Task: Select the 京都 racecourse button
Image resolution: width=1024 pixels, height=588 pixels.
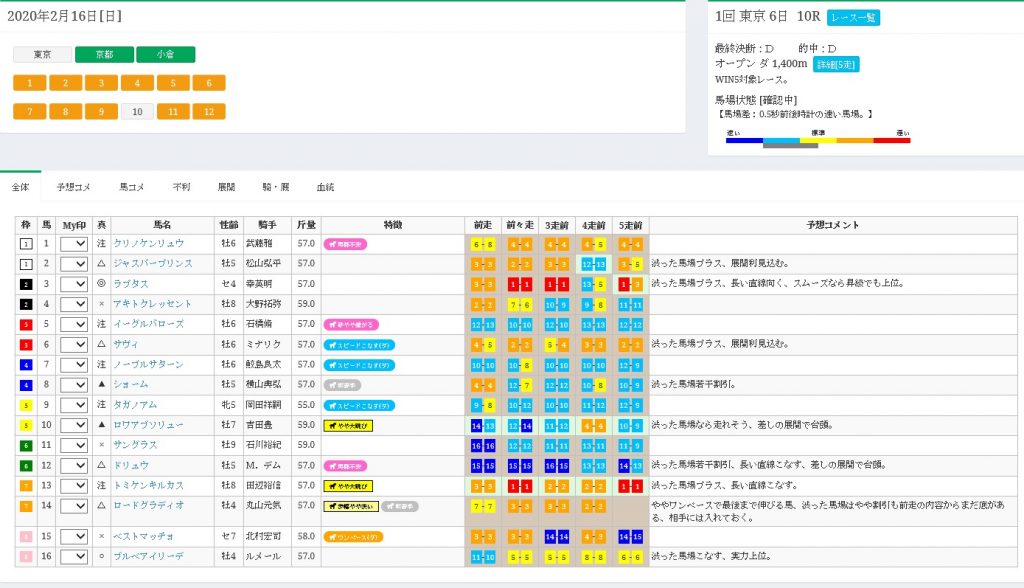Action: coord(103,55)
